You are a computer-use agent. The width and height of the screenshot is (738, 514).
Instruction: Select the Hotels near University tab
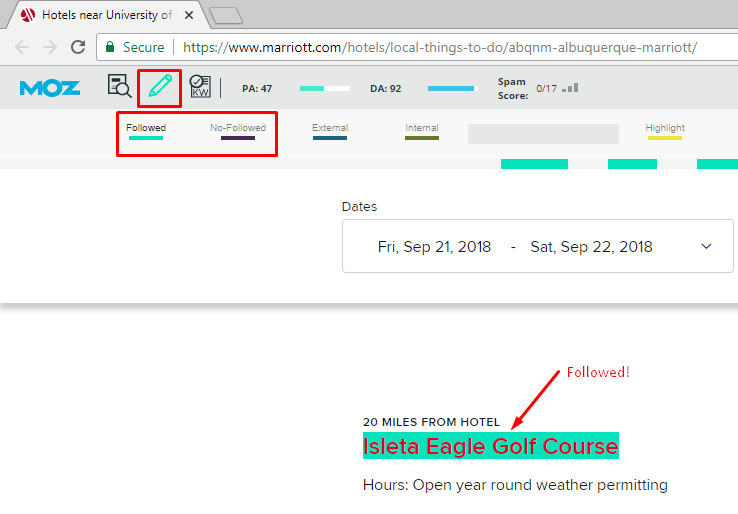tap(107, 15)
